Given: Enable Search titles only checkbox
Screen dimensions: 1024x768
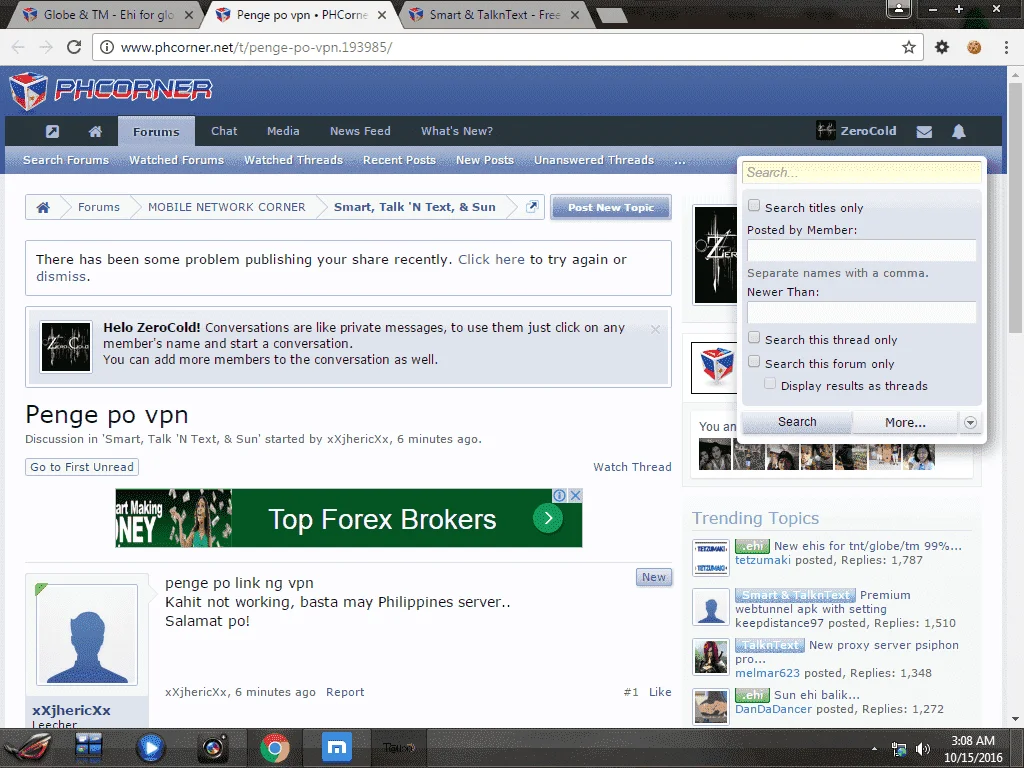Looking at the screenshot, I should pos(754,206).
